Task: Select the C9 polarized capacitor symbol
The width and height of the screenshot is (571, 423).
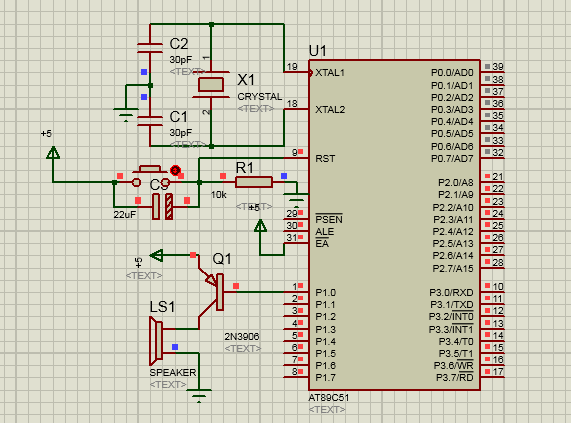Action: tap(162, 206)
